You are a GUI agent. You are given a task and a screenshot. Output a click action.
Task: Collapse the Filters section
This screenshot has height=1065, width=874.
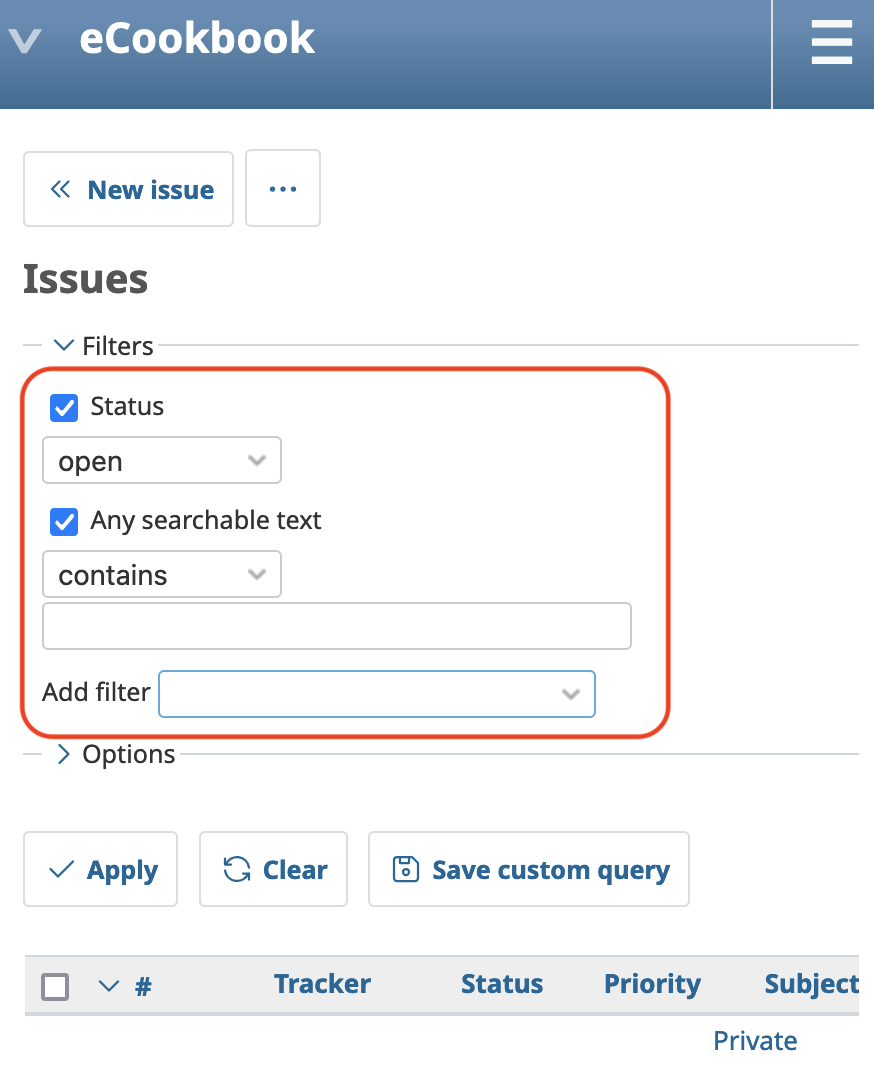click(104, 346)
